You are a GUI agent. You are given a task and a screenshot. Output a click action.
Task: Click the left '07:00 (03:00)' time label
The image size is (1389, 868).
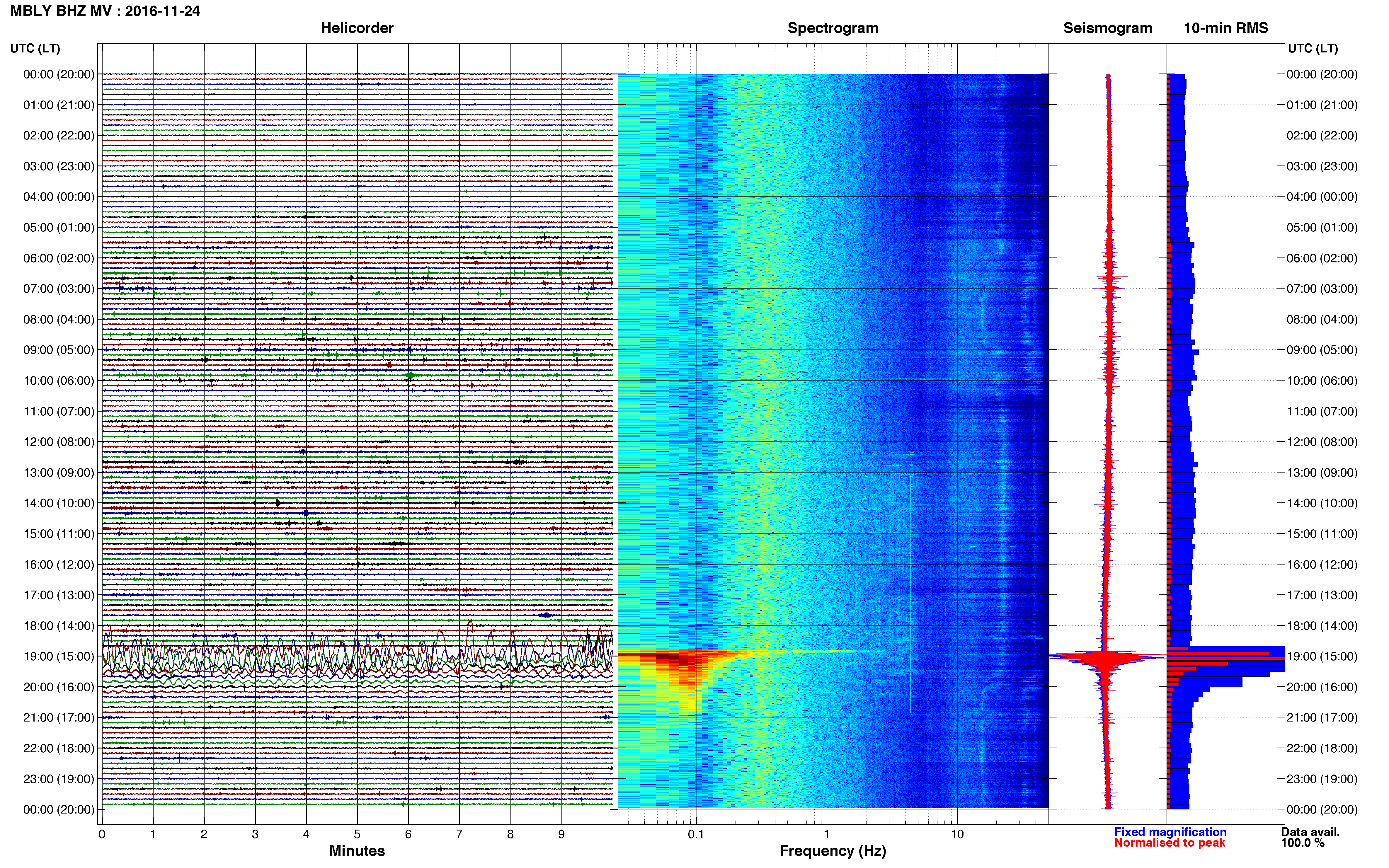[59, 289]
